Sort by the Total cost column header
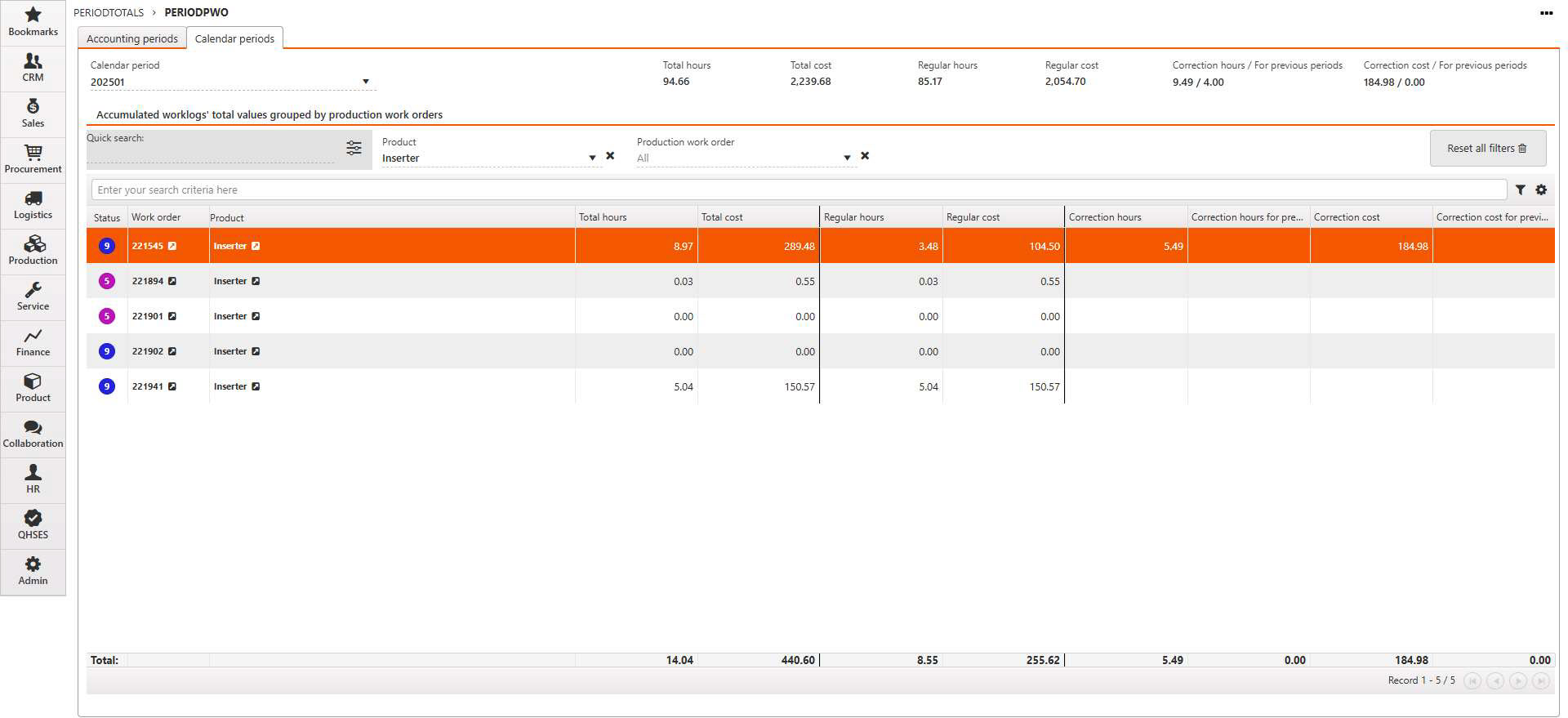 [722, 217]
